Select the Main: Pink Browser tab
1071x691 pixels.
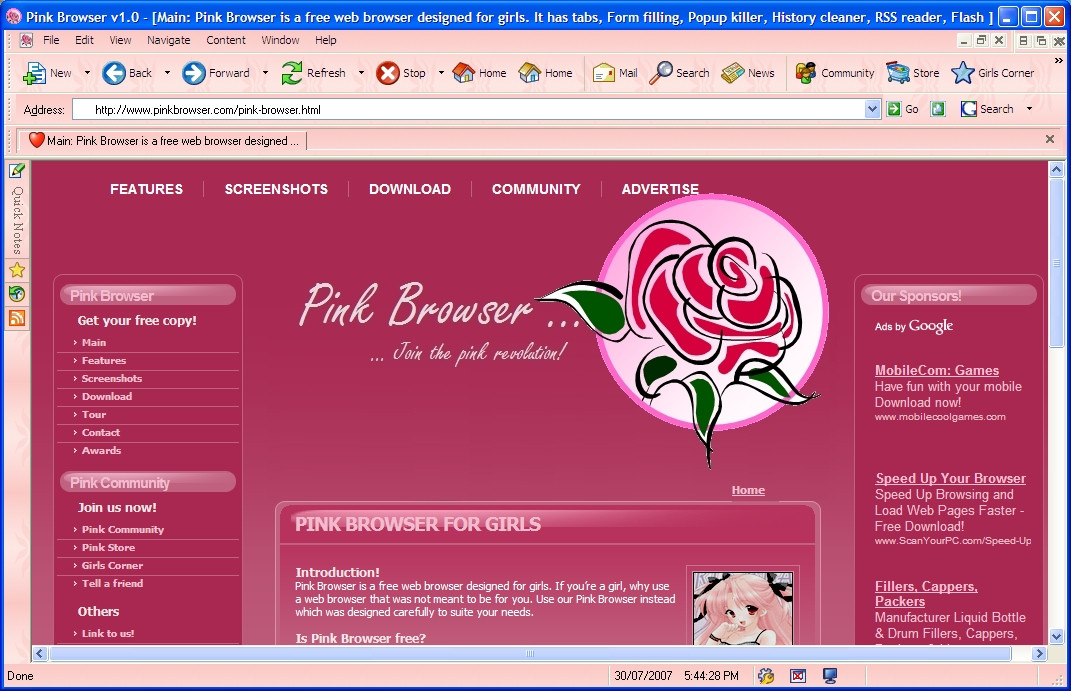click(164, 141)
